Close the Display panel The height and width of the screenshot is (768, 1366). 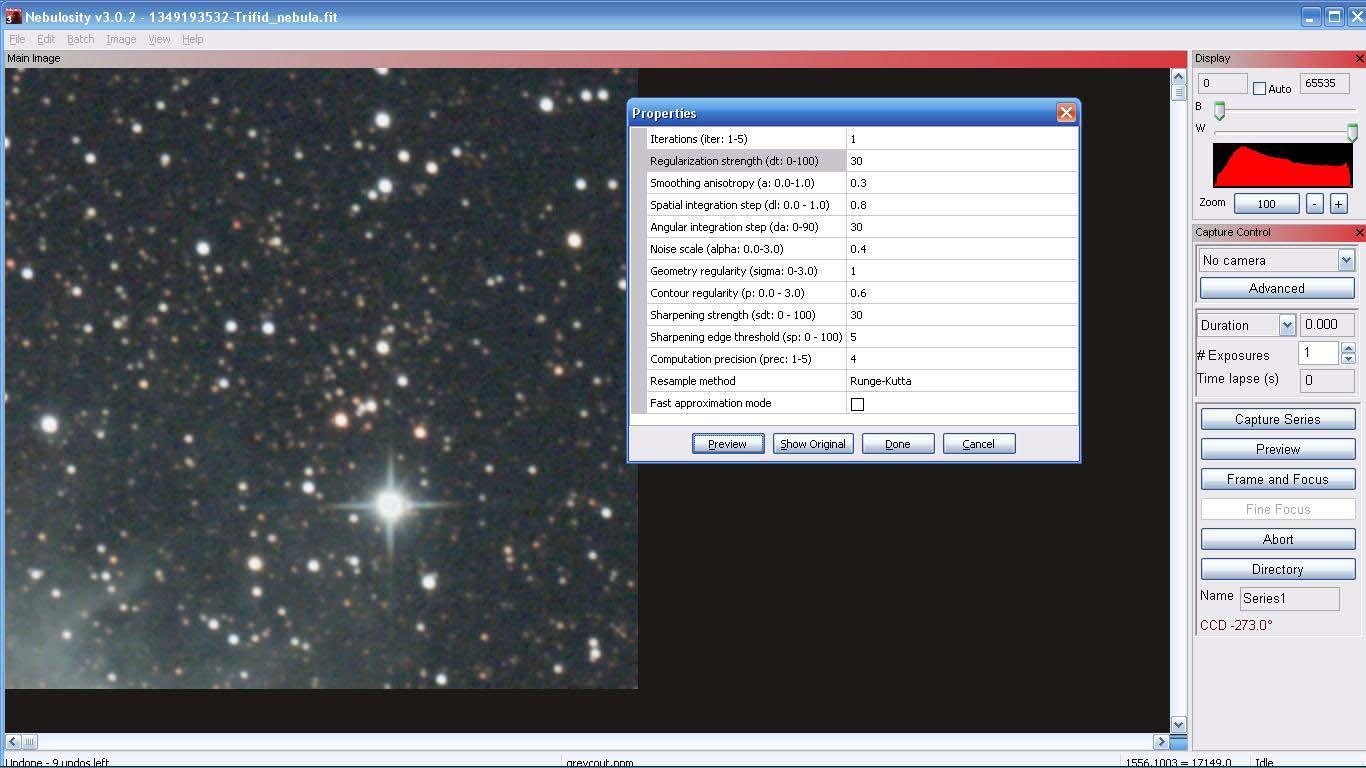[1358, 59]
